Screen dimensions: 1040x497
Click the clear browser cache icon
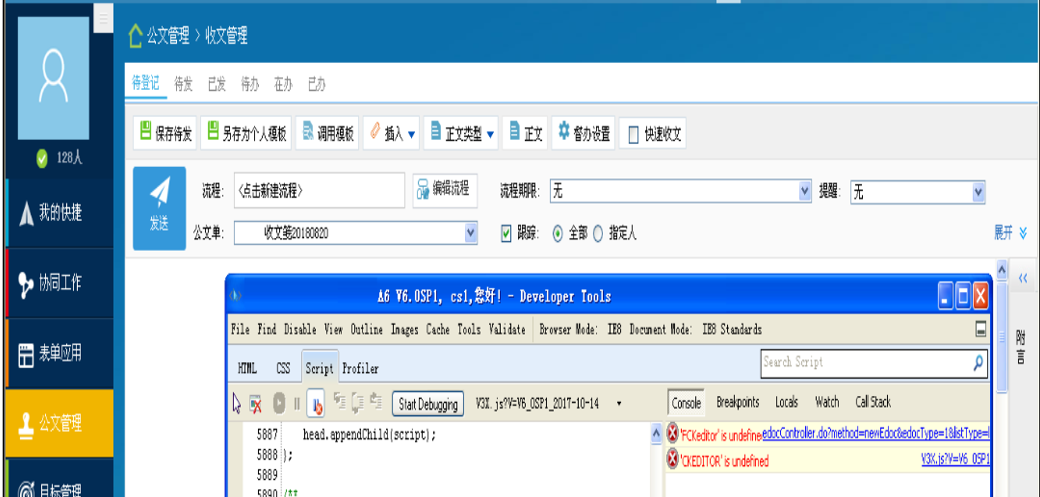pos(255,403)
